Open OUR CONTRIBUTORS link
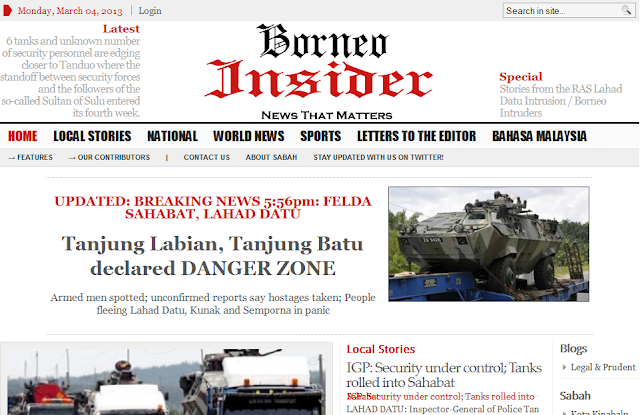The width and height of the screenshot is (640, 415). (109, 157)
